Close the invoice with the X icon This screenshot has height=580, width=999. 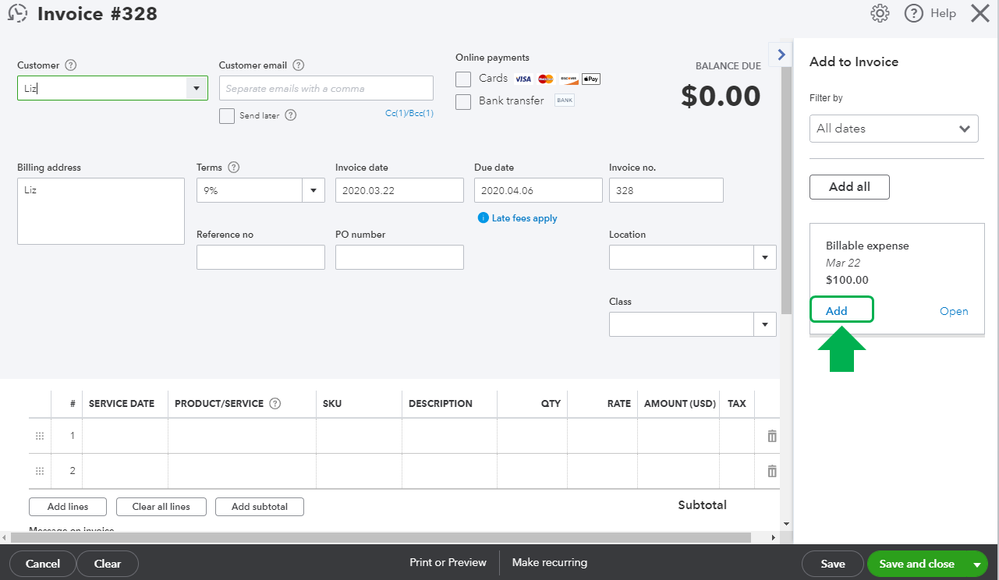coord(980,13)
